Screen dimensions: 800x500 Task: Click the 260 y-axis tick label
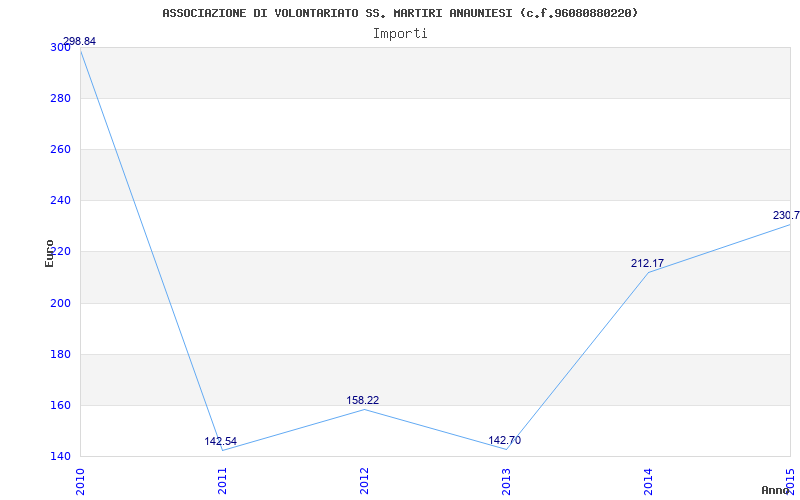click(60, 149)
